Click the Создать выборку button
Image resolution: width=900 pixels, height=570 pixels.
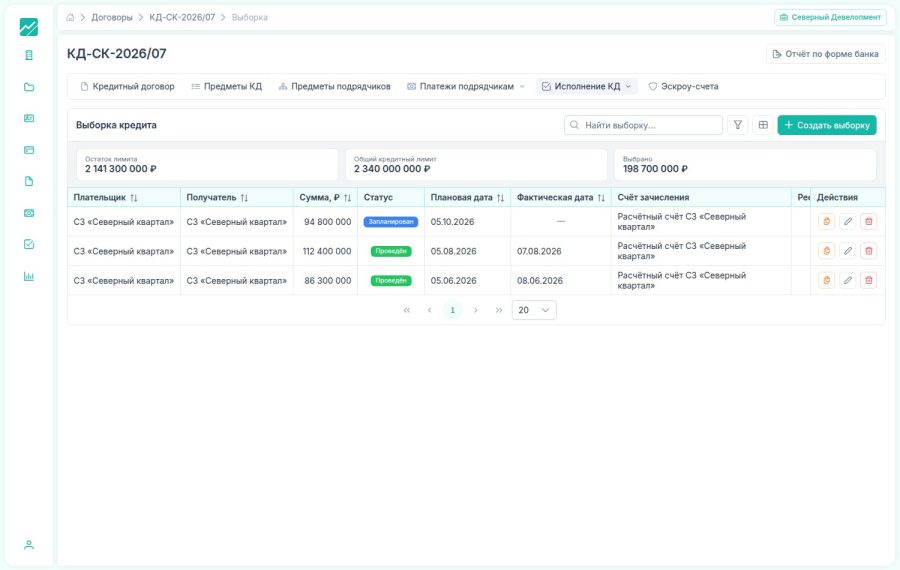(x=827, y=125)
